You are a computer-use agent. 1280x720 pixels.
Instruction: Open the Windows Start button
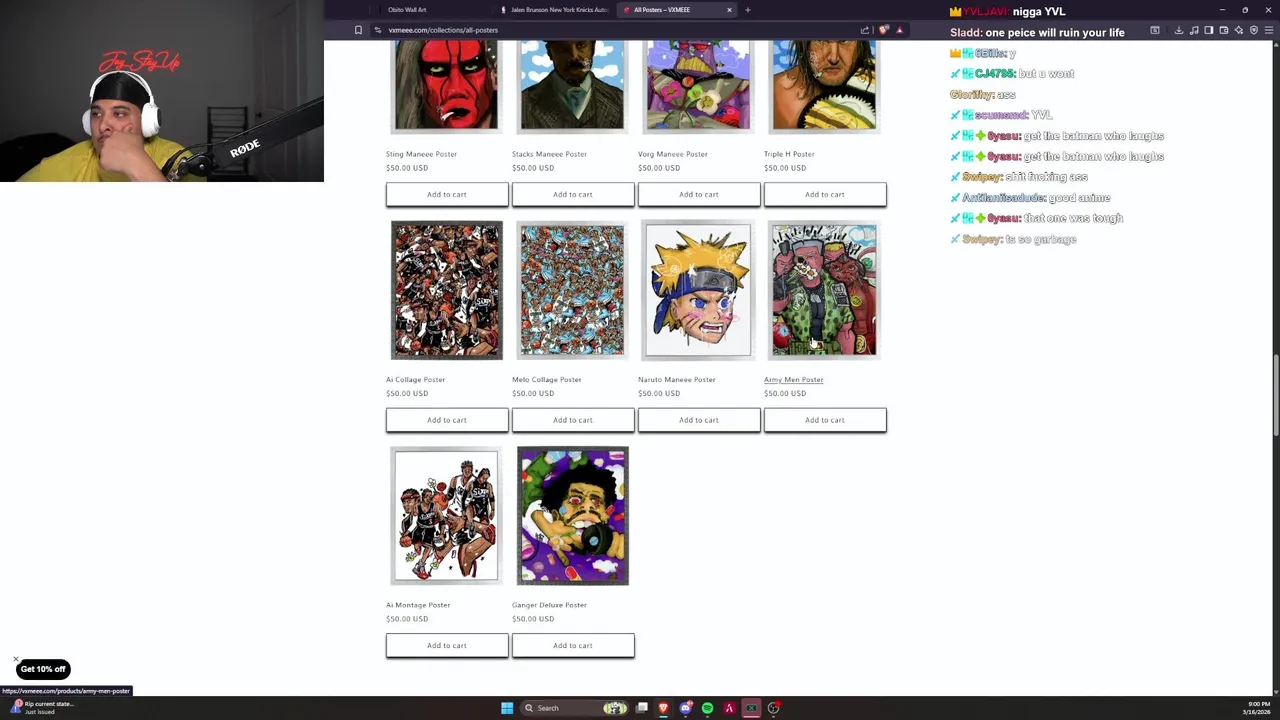[507, 708]
